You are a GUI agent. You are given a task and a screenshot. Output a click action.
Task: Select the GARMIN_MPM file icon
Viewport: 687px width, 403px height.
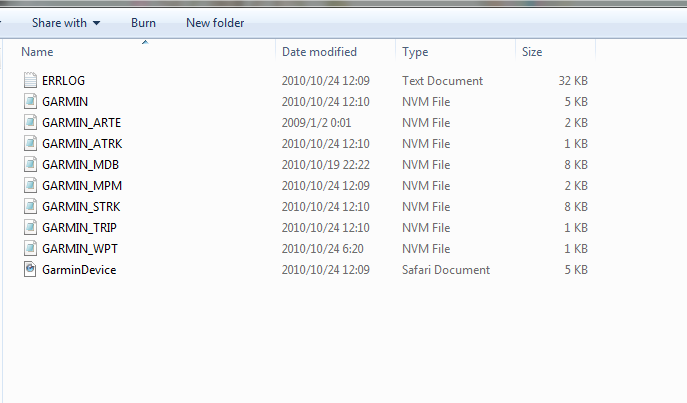click(x=29, y=185)
